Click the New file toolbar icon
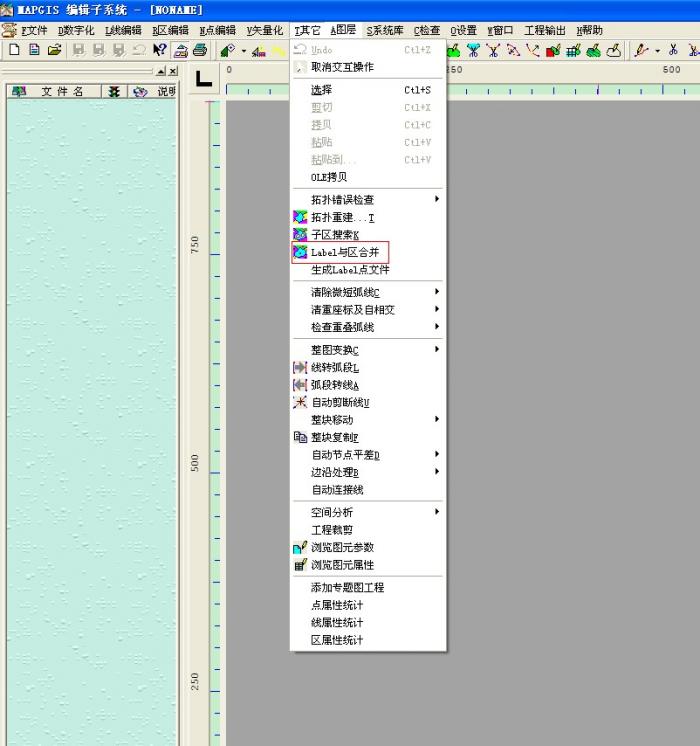Screen dimensions: 700x746 pyautogui.click(x=15, y=50)
